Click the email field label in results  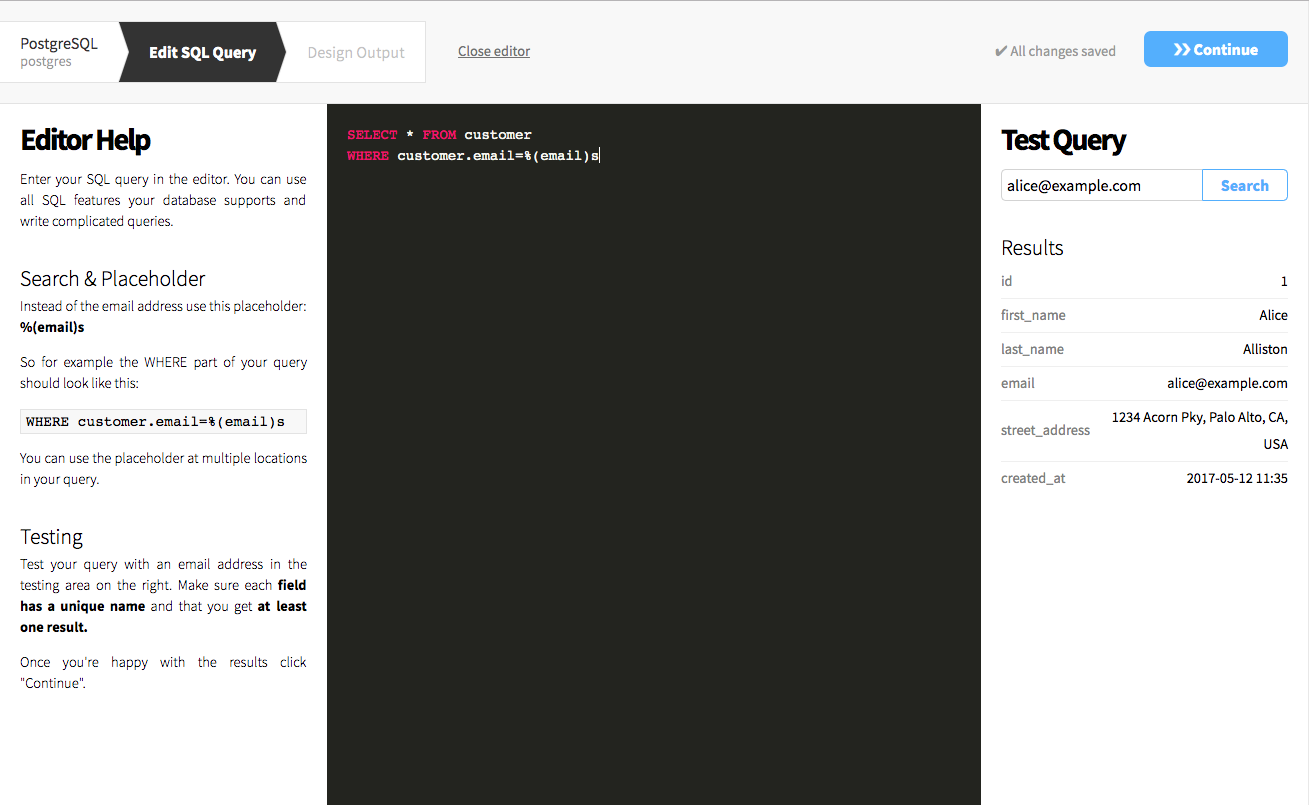[1018, 383]
